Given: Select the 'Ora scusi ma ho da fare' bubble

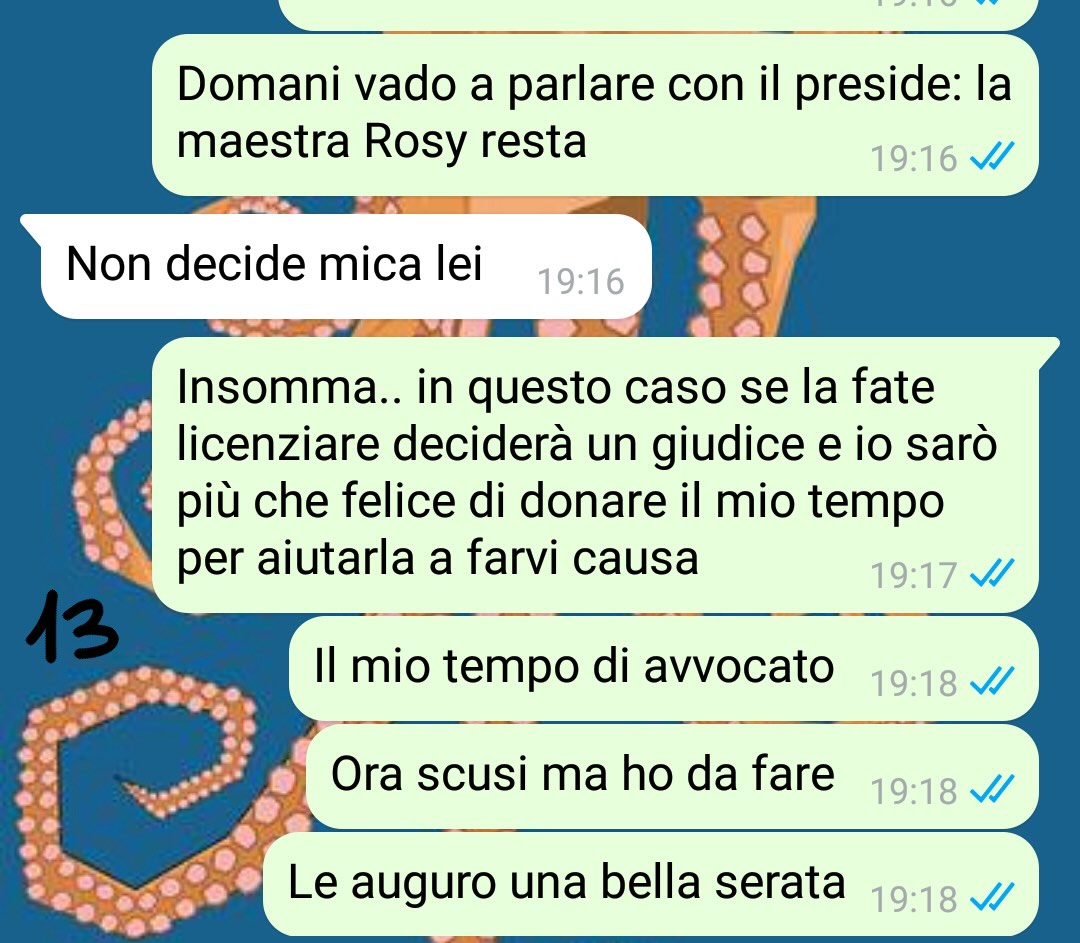Looking at the screenshot, I should pyautogui.click(x=672, y=776).
